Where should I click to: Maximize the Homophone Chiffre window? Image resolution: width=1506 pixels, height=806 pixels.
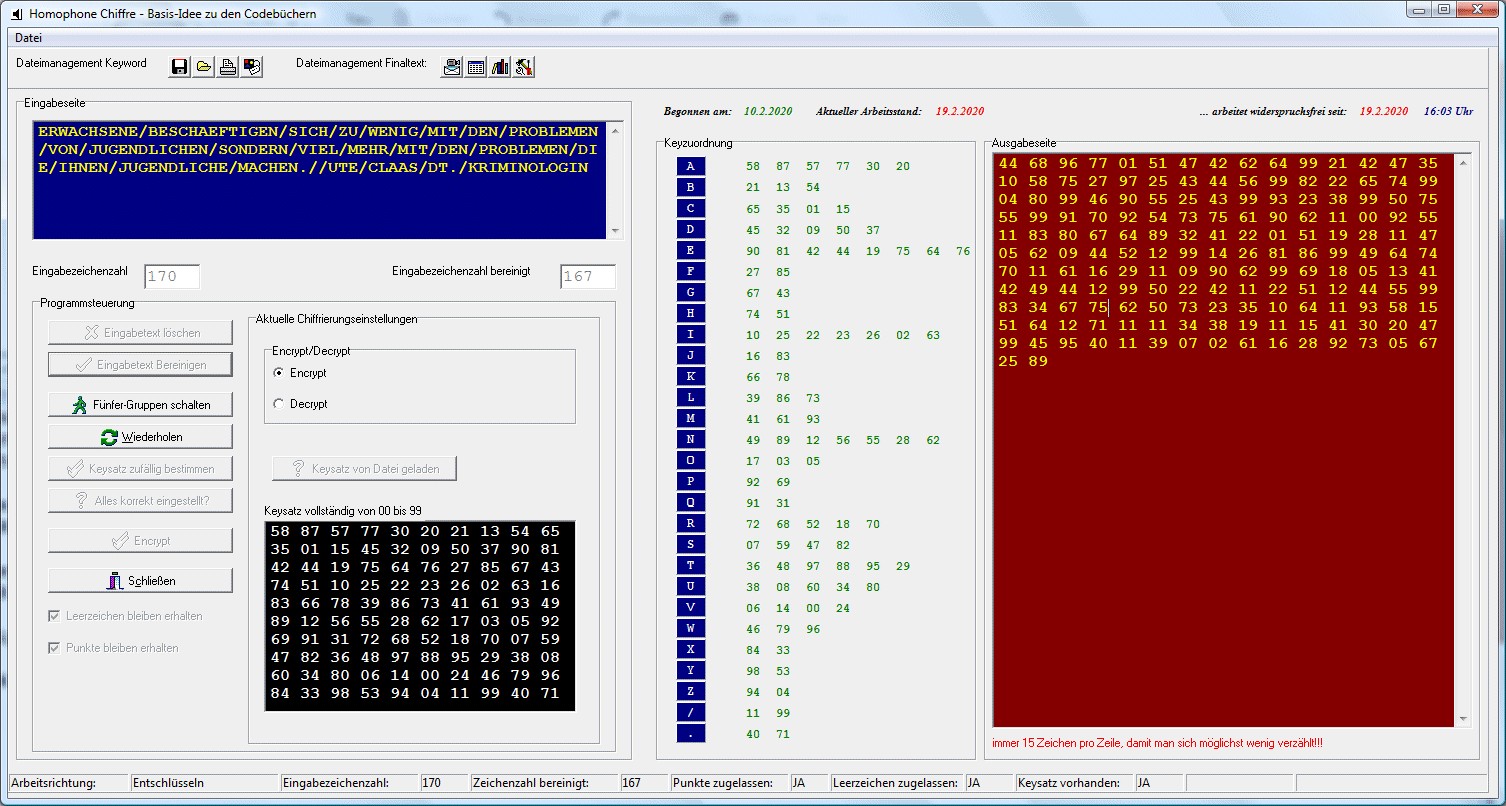[x=1444, y=9]
